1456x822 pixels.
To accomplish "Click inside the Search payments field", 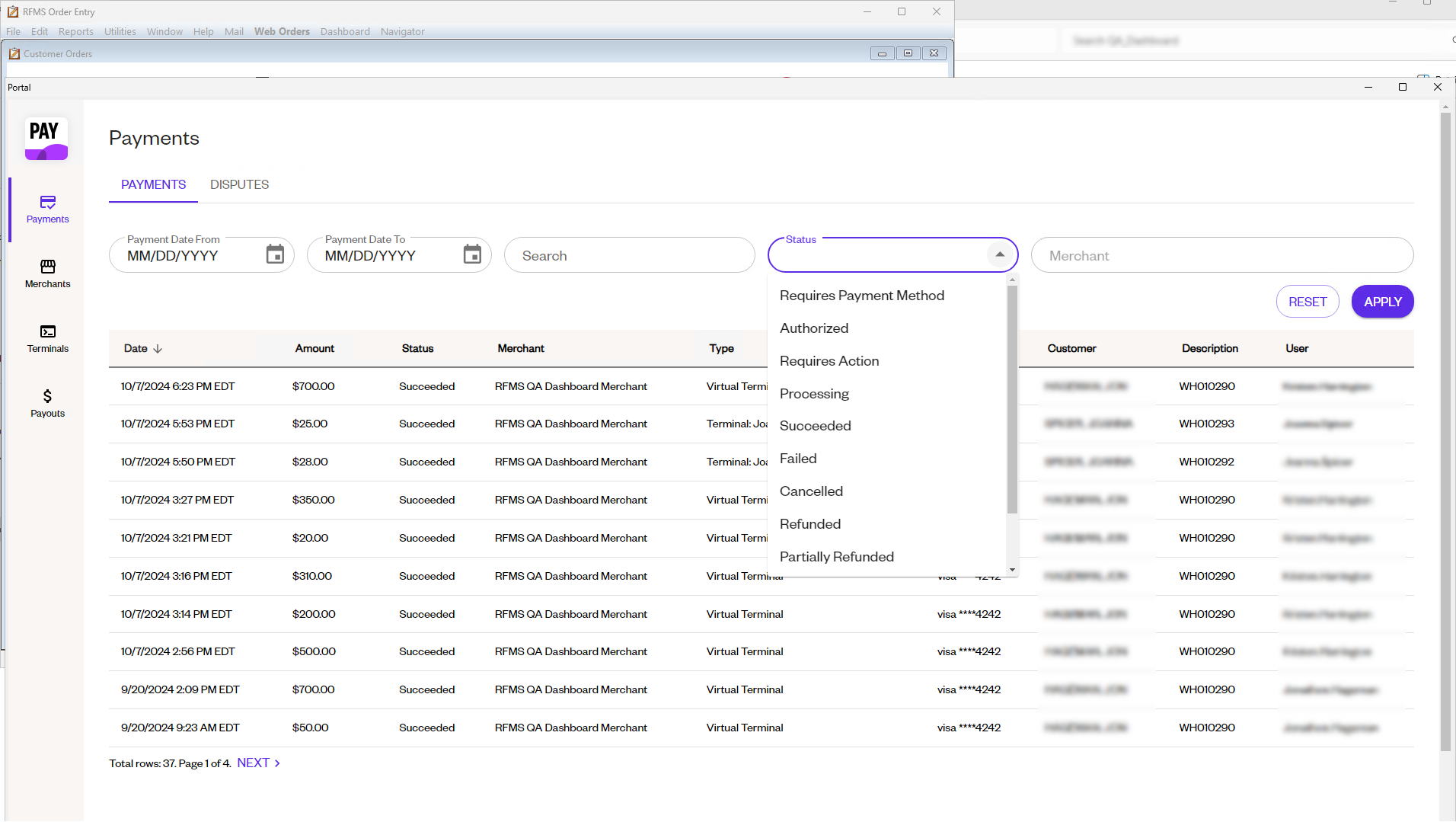I will tap(630, 254).
